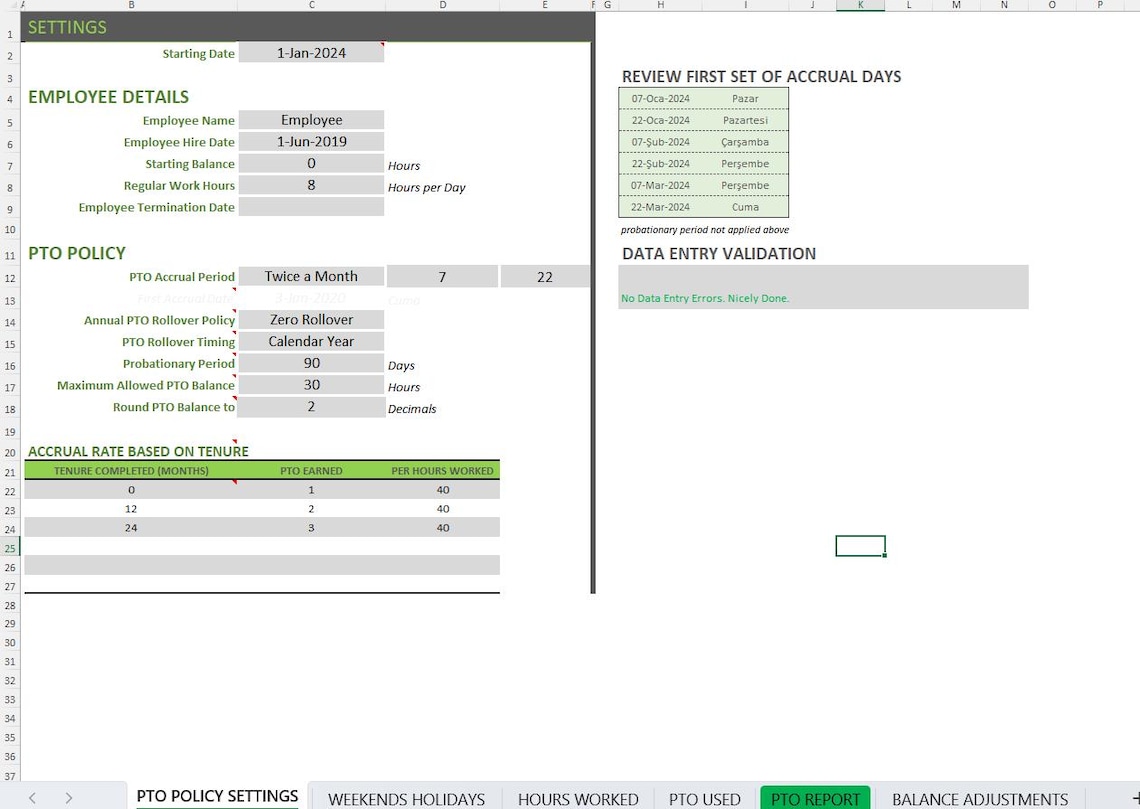Open the BALANCE ADJUSTMENTS tab
Image resolution: width=1140 pixels, height=809 pixels.
[979, 797]
